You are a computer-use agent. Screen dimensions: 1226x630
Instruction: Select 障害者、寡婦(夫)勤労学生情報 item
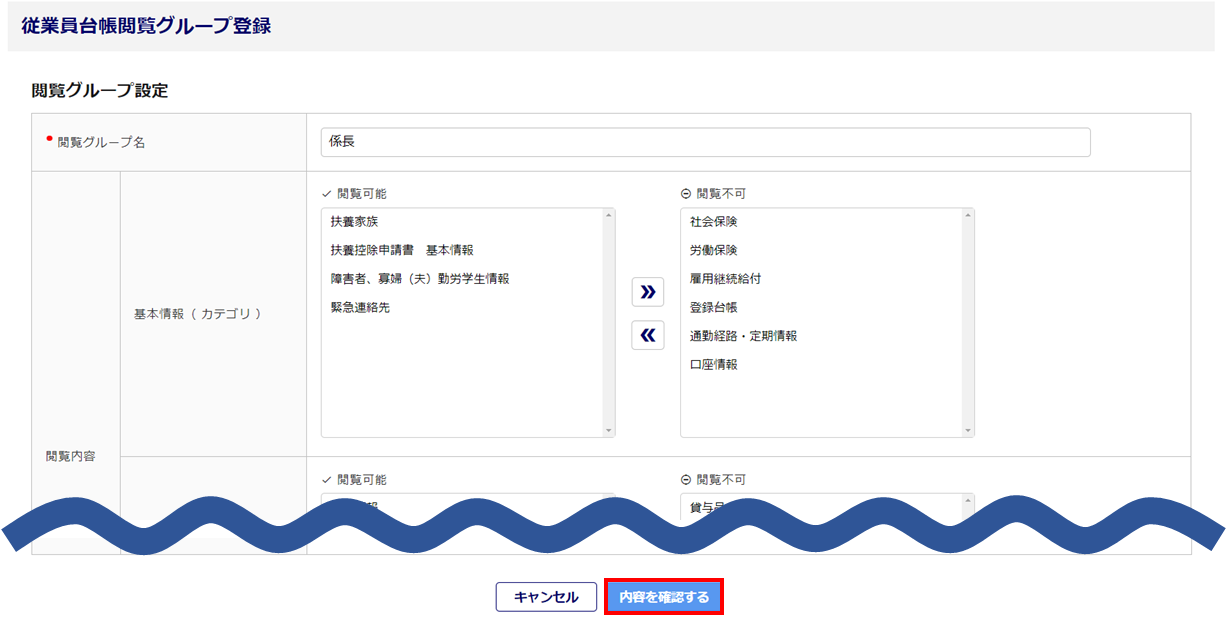pyautogui.click(x=419, y=279)
